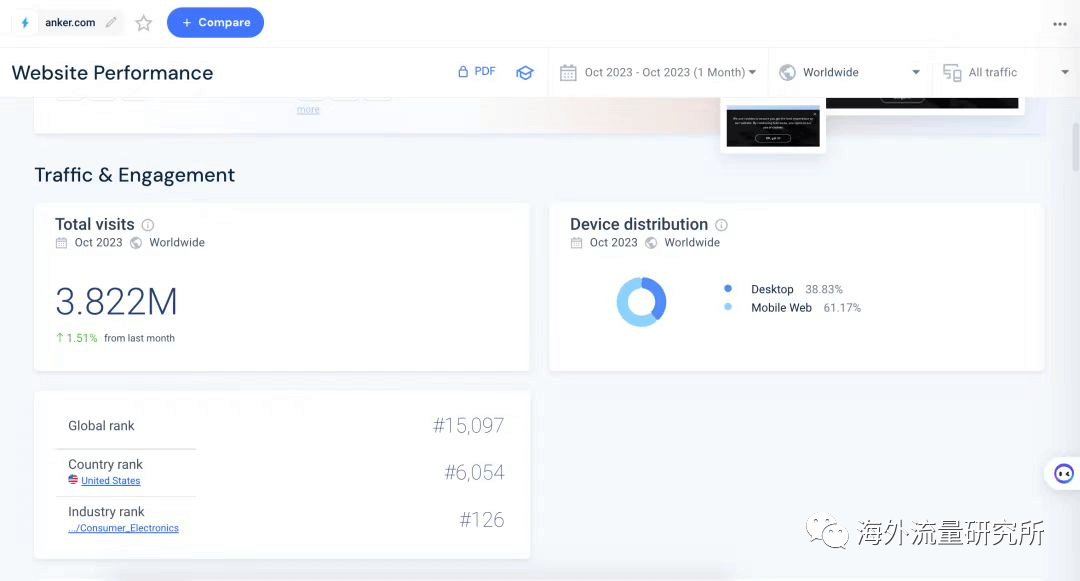Expand the Worldwide country dropdown

click(850, 72)
